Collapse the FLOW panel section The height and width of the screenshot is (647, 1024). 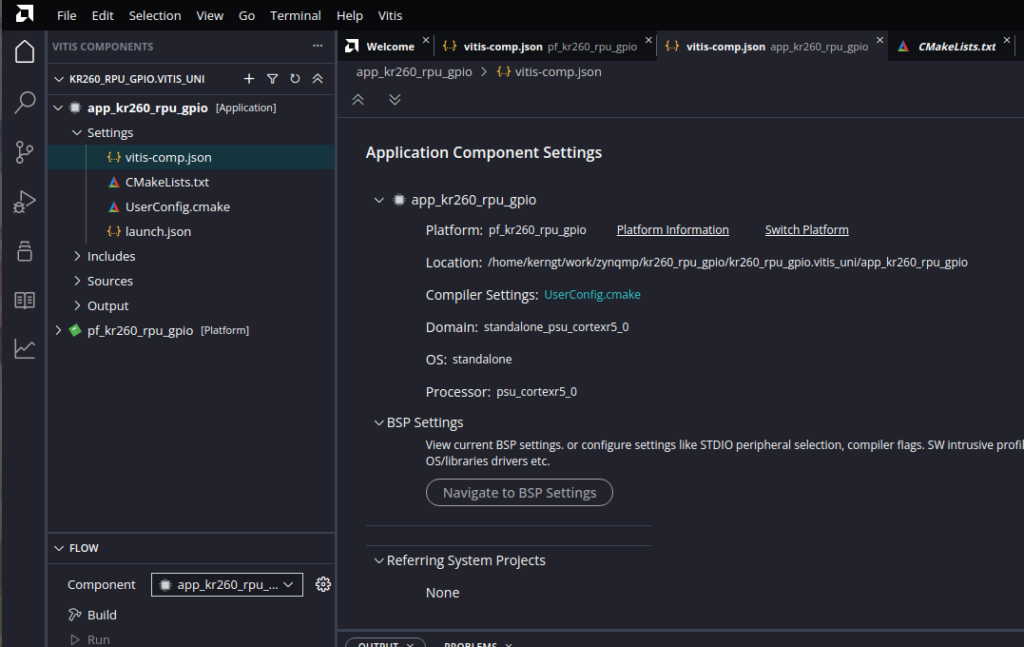click(x=59, y=548)
